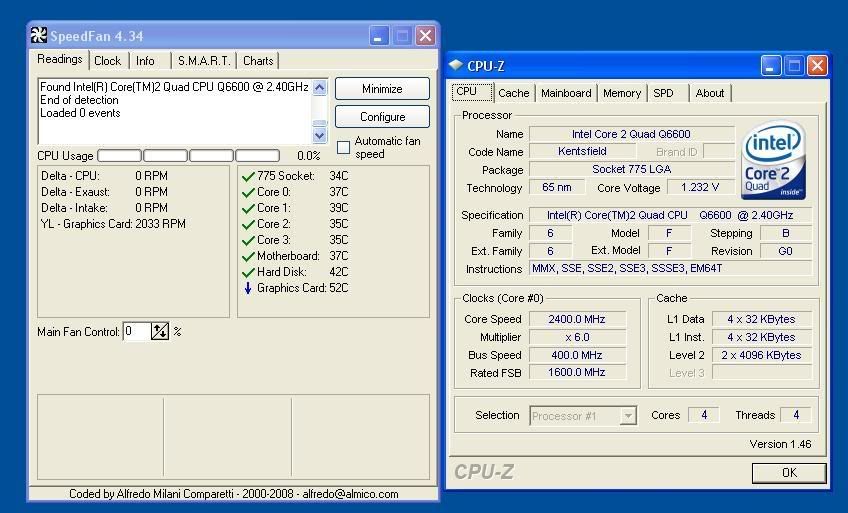Close the SpeedFan window
Screen dimensions: 848x513
[426, 36]
